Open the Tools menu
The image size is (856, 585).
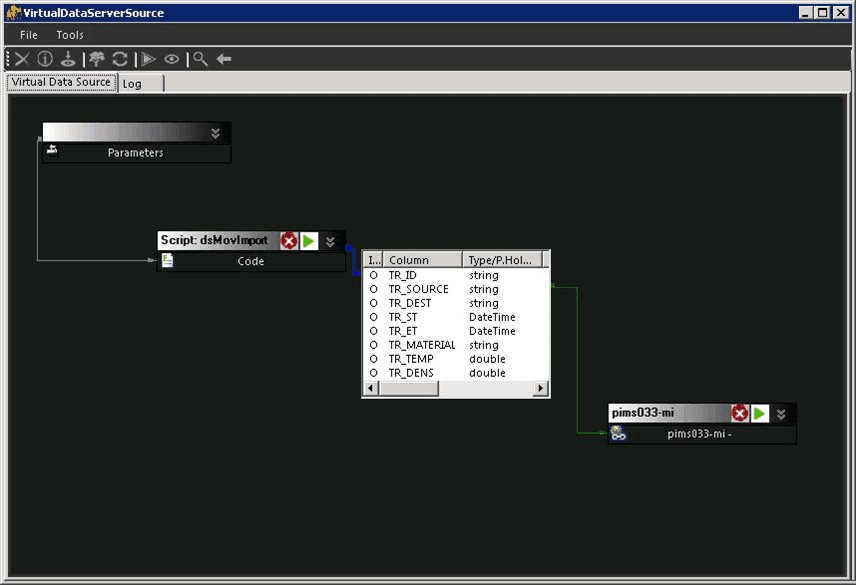pyautogui.click(x=69, y=34)
